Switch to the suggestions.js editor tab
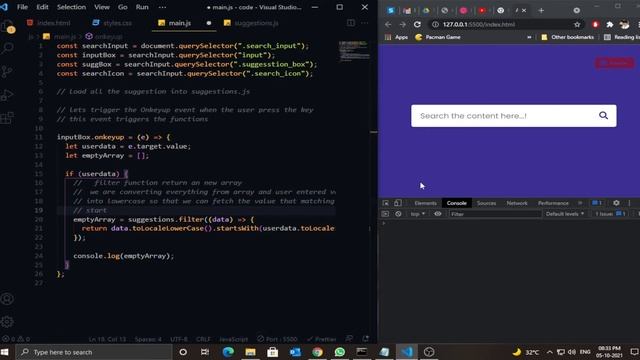The image size is (640, 360). [x=251, y=23]
